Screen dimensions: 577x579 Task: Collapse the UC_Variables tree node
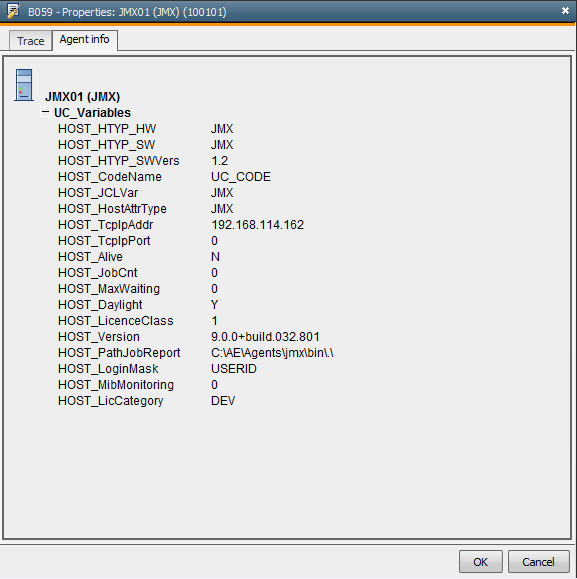[x=45, y=112]
